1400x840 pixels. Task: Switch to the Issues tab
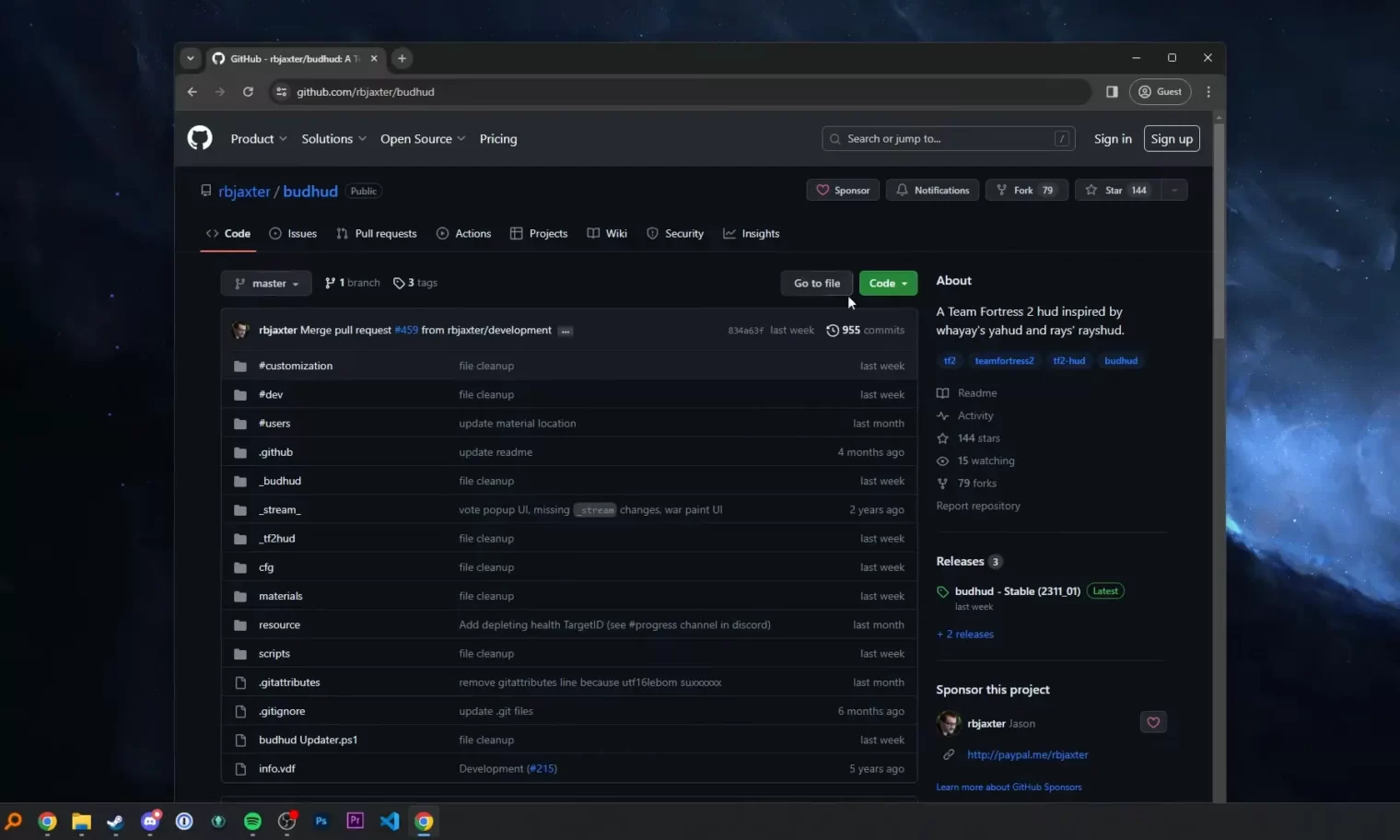tap(293, 234)
